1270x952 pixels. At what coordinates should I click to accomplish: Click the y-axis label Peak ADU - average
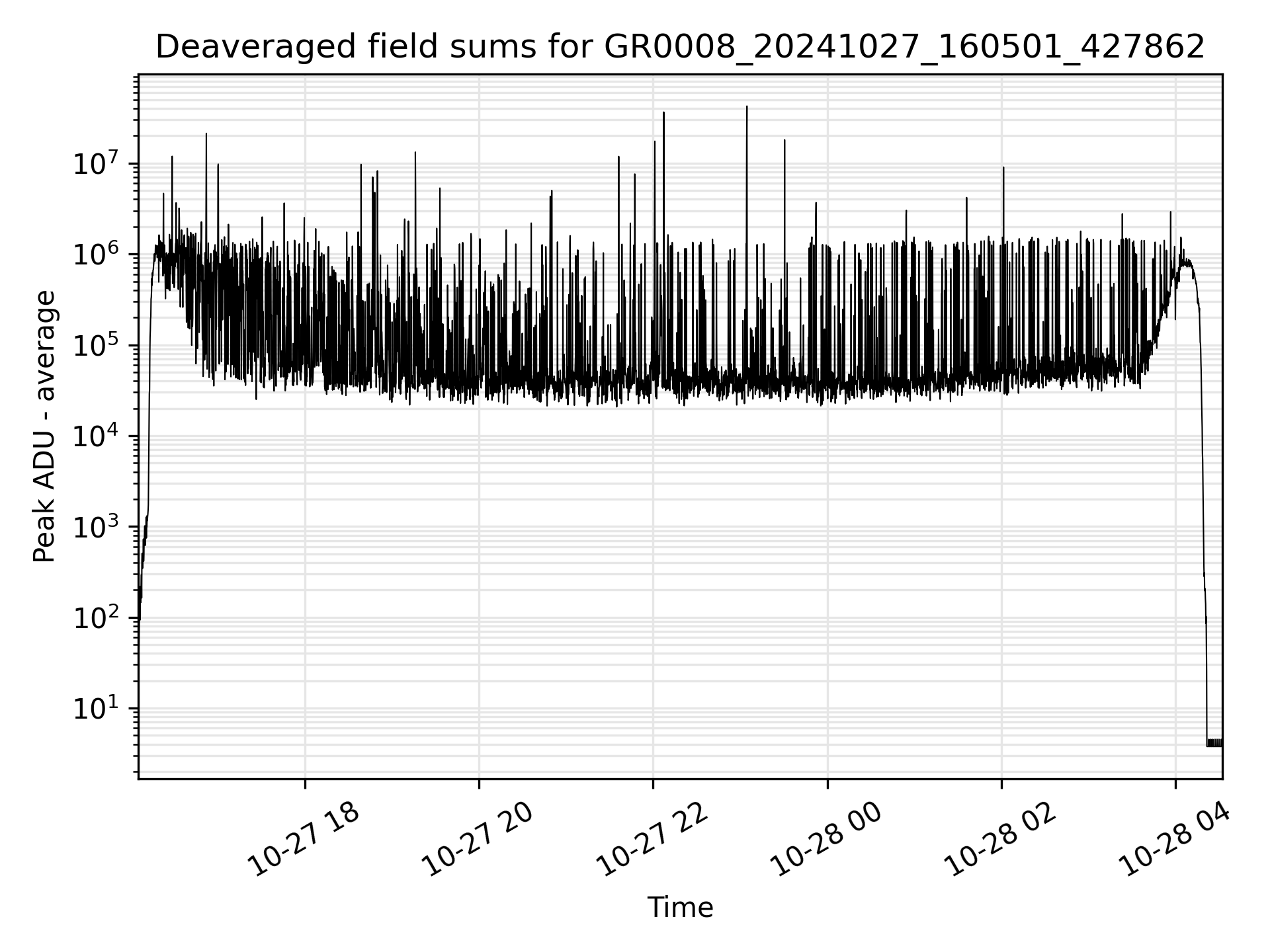[44, 426]
